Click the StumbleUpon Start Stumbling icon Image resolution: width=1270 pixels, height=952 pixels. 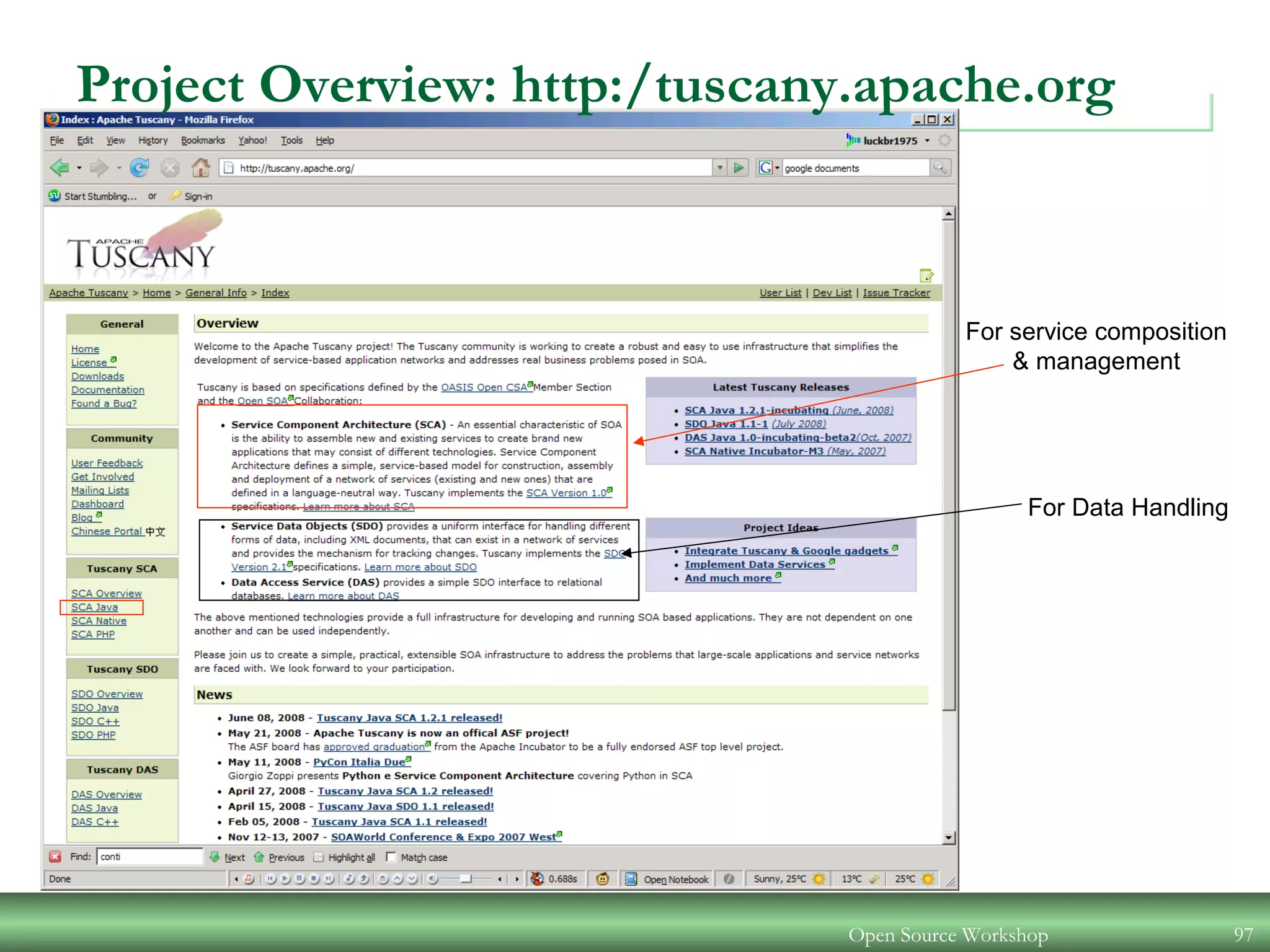55,196
